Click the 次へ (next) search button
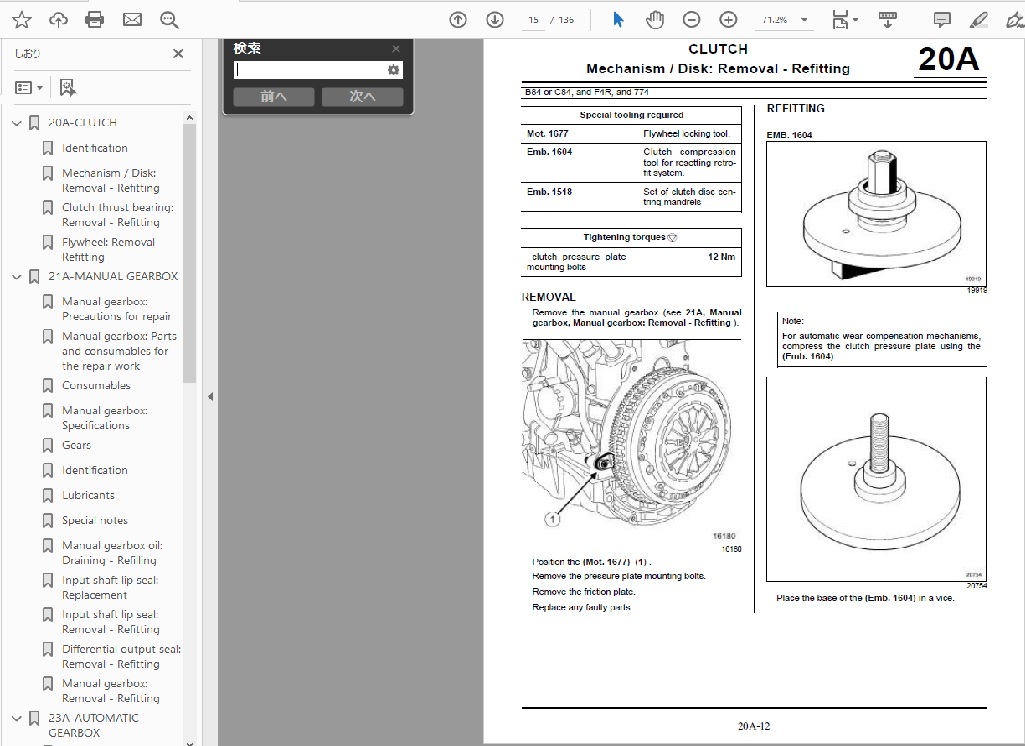Viewport: 1025px width, 746px height. 362,97
